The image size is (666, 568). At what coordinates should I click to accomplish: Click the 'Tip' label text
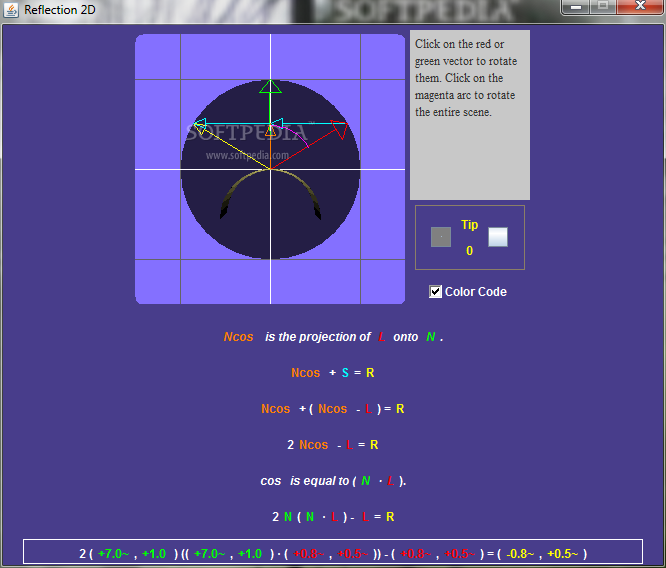pyautogui.click(x=469, y=224)
